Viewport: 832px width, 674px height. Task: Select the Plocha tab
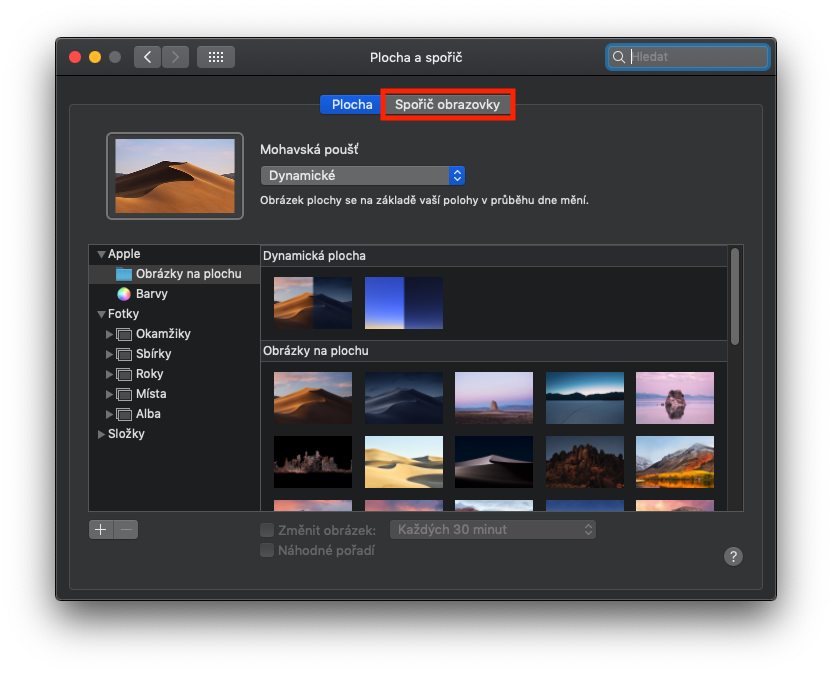pos(351,104)
